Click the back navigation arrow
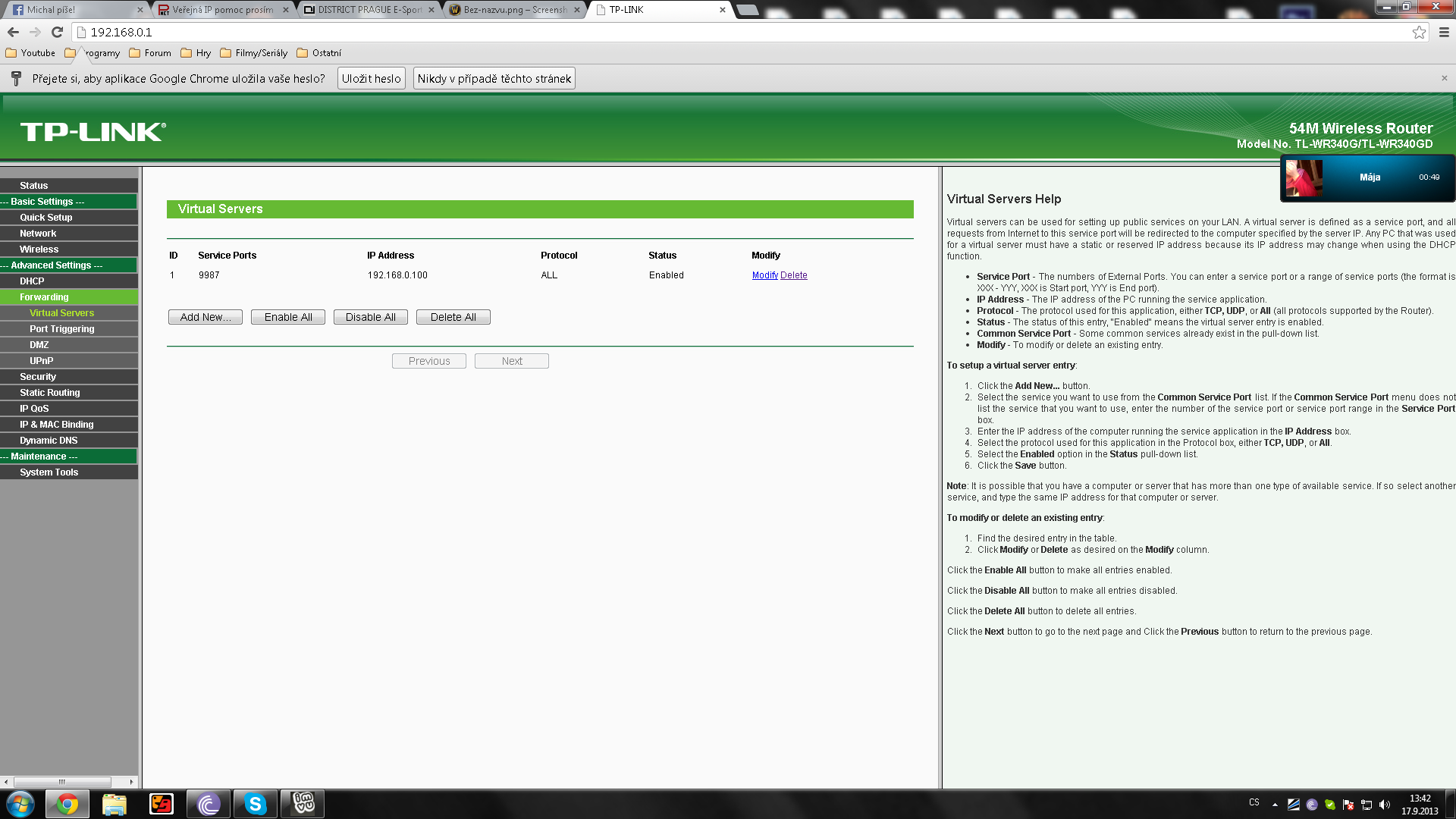Screen dimensions: 1456x819 click(x=13, y=32)
